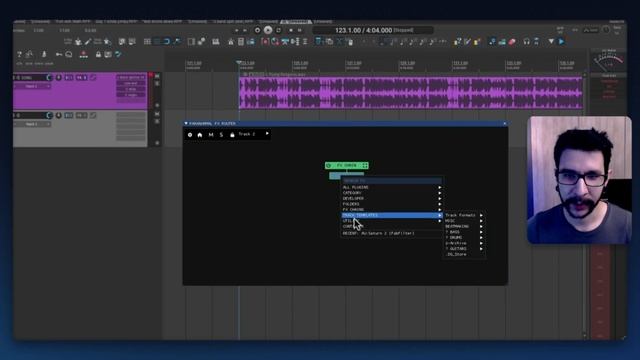Toggle the magnet snap icon in toolbar
The width and height of the screenshot is (640, 360).
167,42
